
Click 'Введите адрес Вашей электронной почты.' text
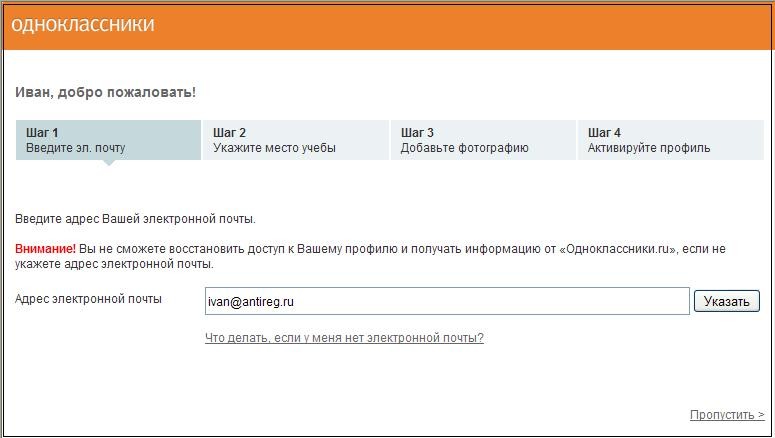pos(135,219)
